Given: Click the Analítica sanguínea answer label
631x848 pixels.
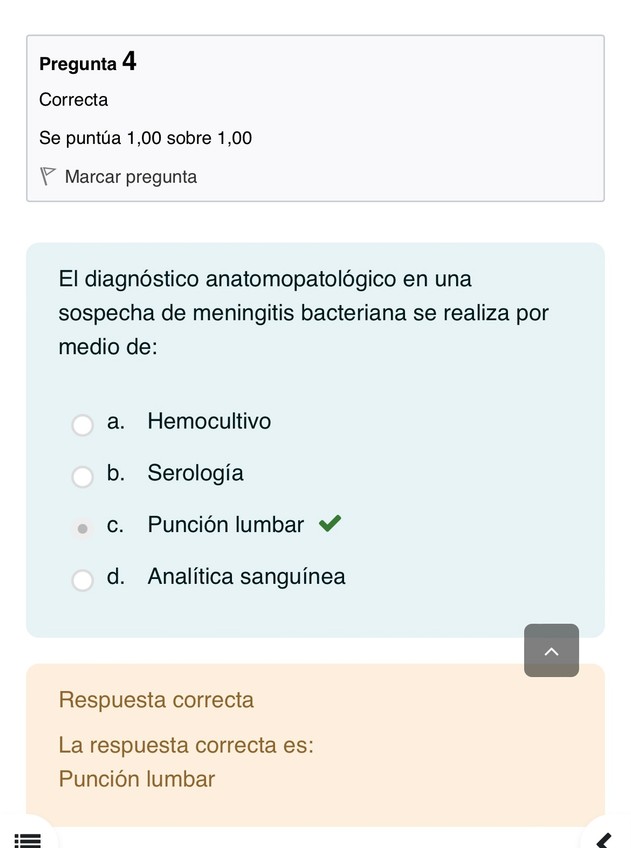Looking at the screenshot, I should pyautogui.click(x=246, y=577).
